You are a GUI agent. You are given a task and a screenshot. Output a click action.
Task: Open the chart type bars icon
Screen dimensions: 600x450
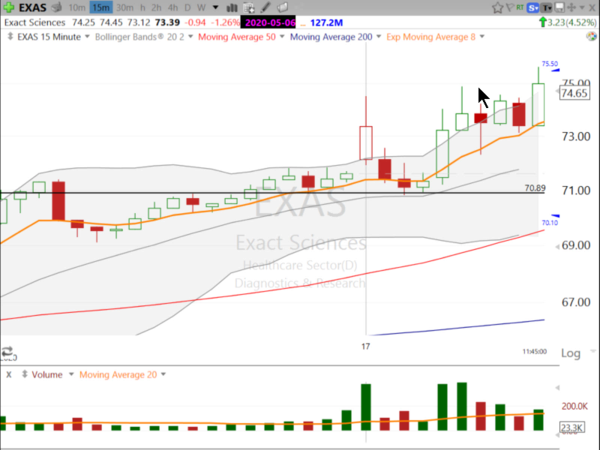coord(232,7)
